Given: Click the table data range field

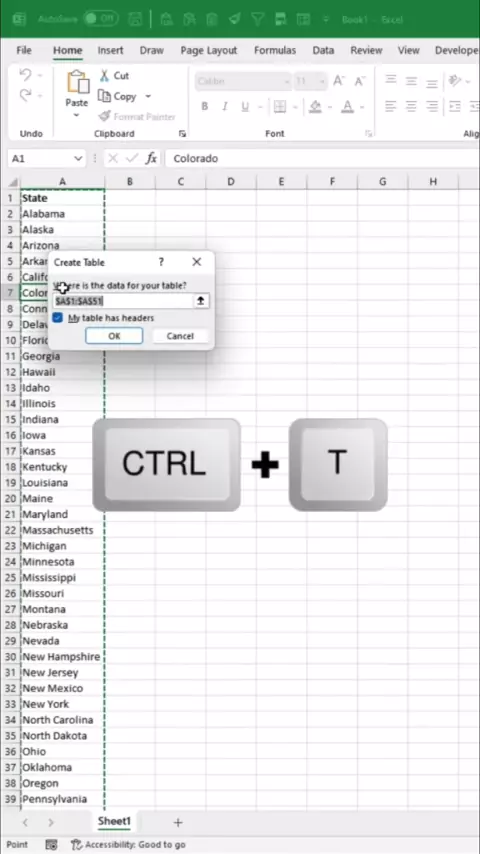Looking at the screenshot, I should [x=124, y=301].
